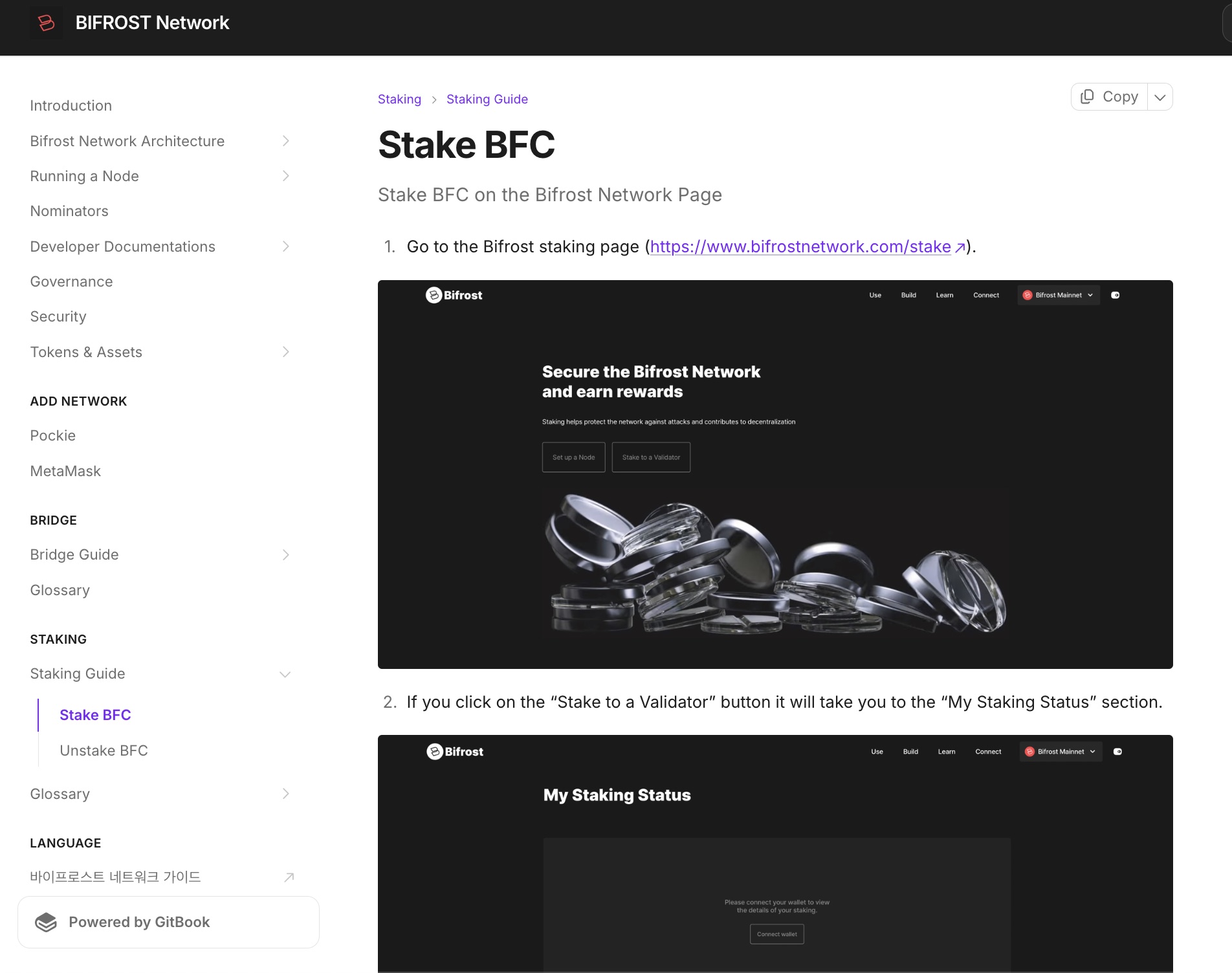This screenshot has width=1232, height=973.
Task: Collapse the Staking Guide chevron
Action: point(285,674)
